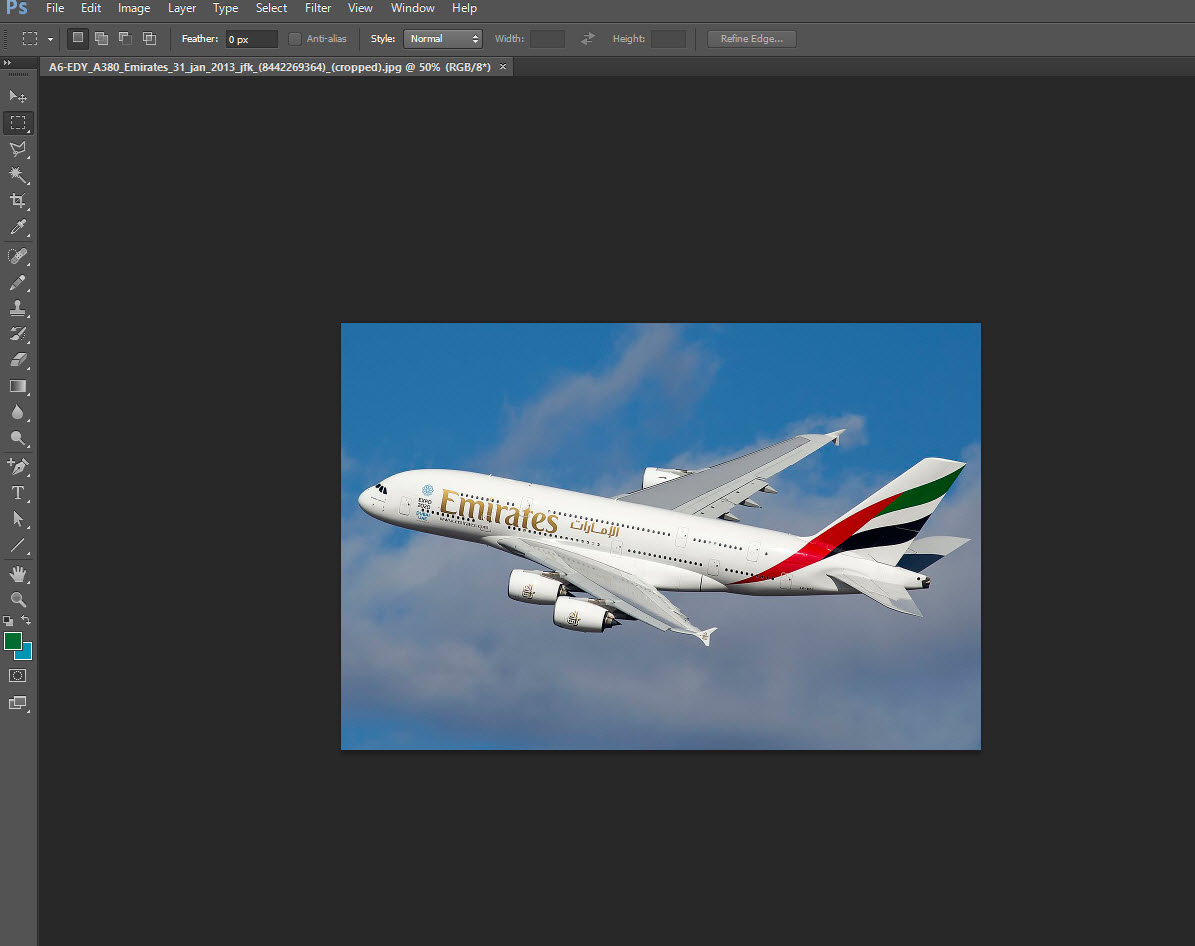Change screen mode button
The height and width of the screenshot is (946, 1195).
tap(18, 703)
